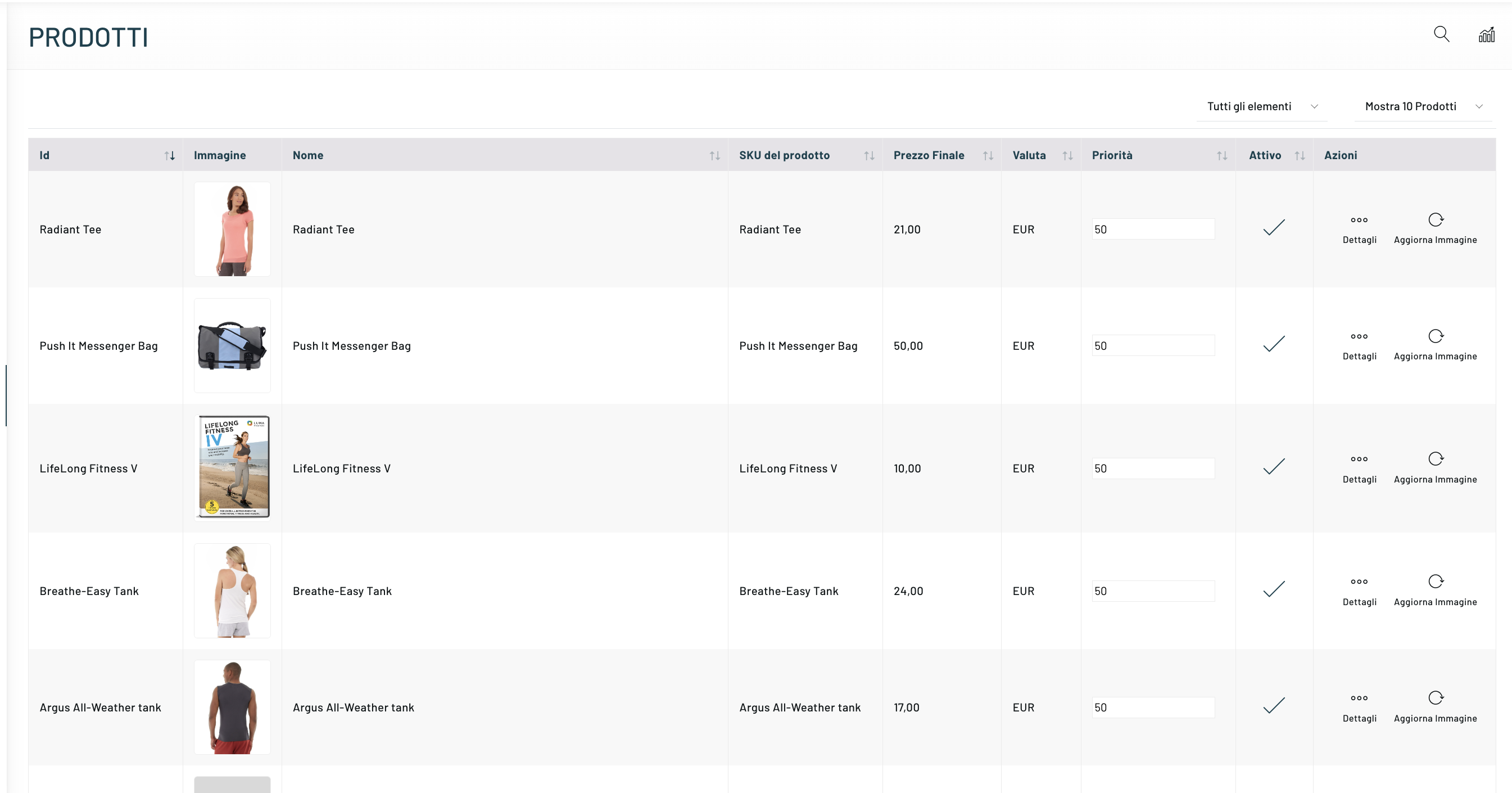Viewport: 1512px width, 793px height.
Task: Open Dettagli for LifeLong Fitness V
Action: click(x=1359, y=467)
